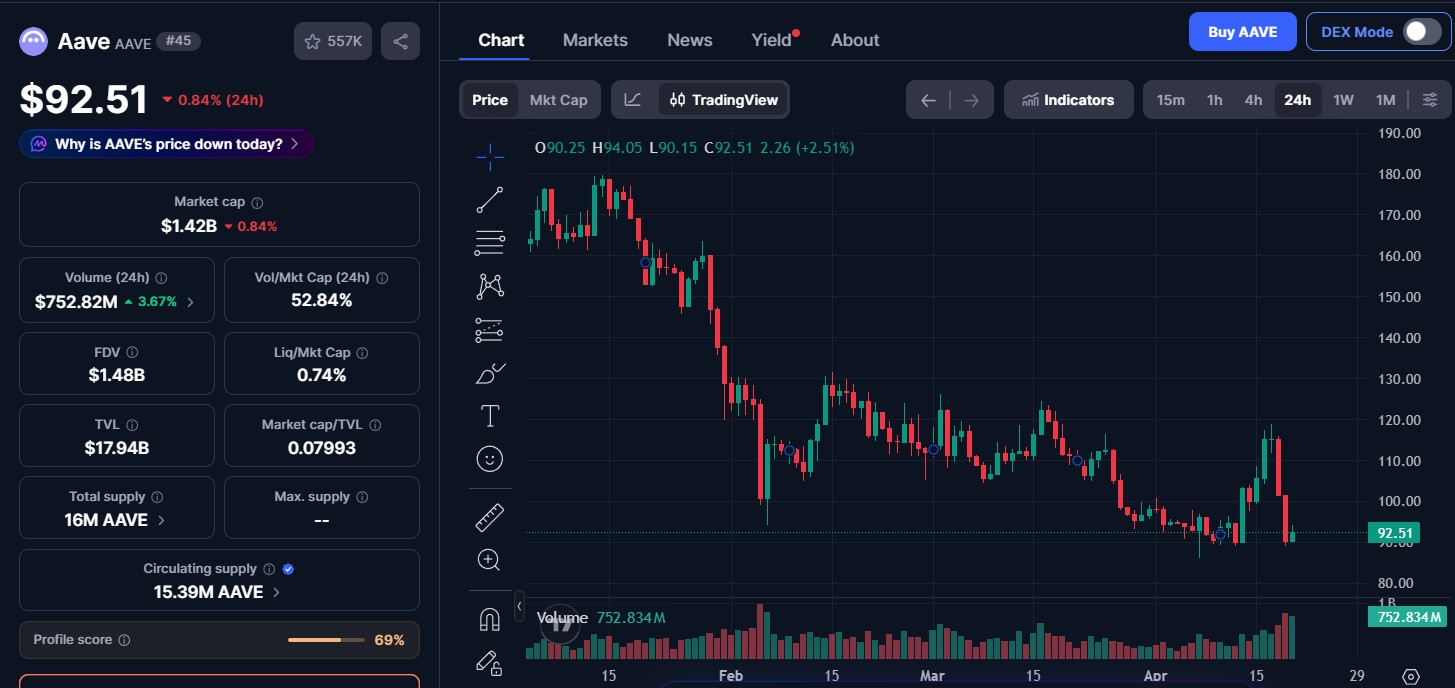This screenshot has height=688, width=1455.
Task: Select the XABCD pattern tool
Action: click(490, 285)
